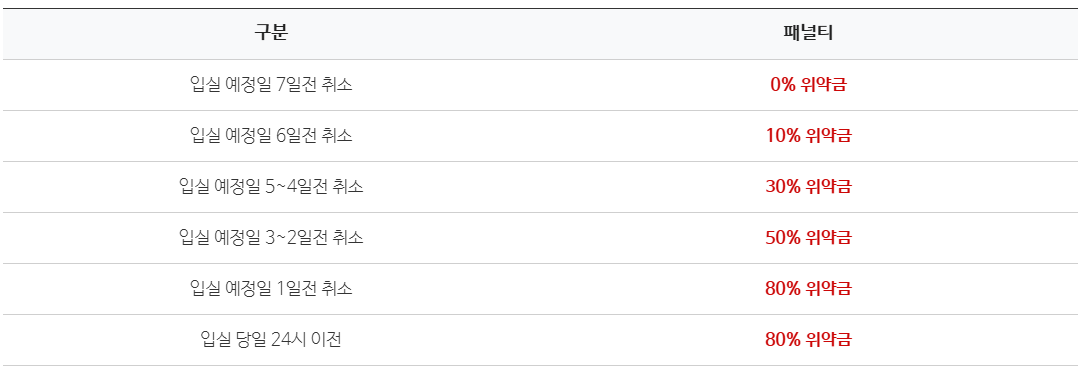Select the 입실 당일 24시 이전 cell
Image resolution: width=1079 pixels, height=372 pixels.
coord(271,340)
